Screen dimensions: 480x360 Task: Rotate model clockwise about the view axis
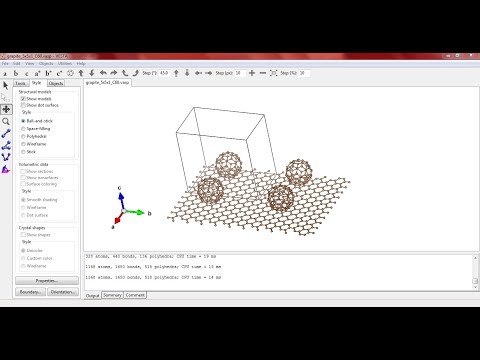(x=135, y=73)
